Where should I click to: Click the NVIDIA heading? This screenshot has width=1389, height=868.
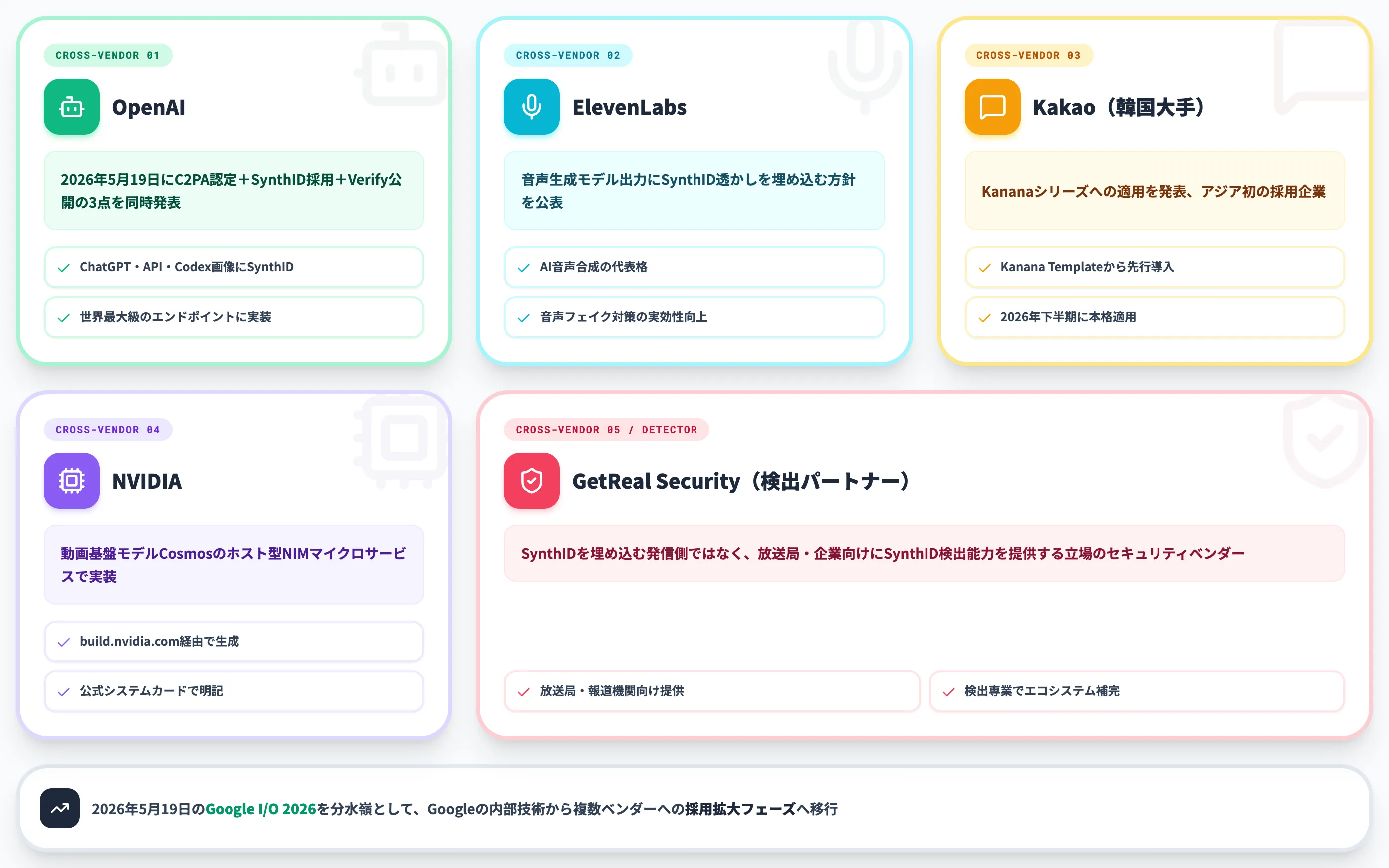click(147, 481)
